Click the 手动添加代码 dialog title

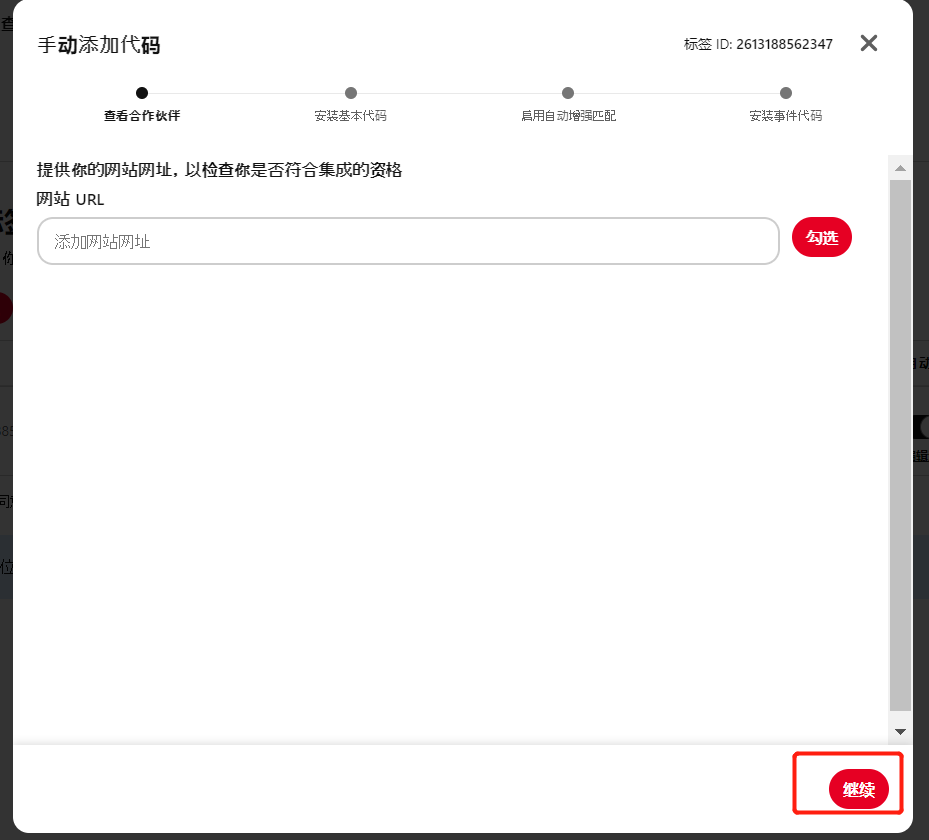(98, 45)
